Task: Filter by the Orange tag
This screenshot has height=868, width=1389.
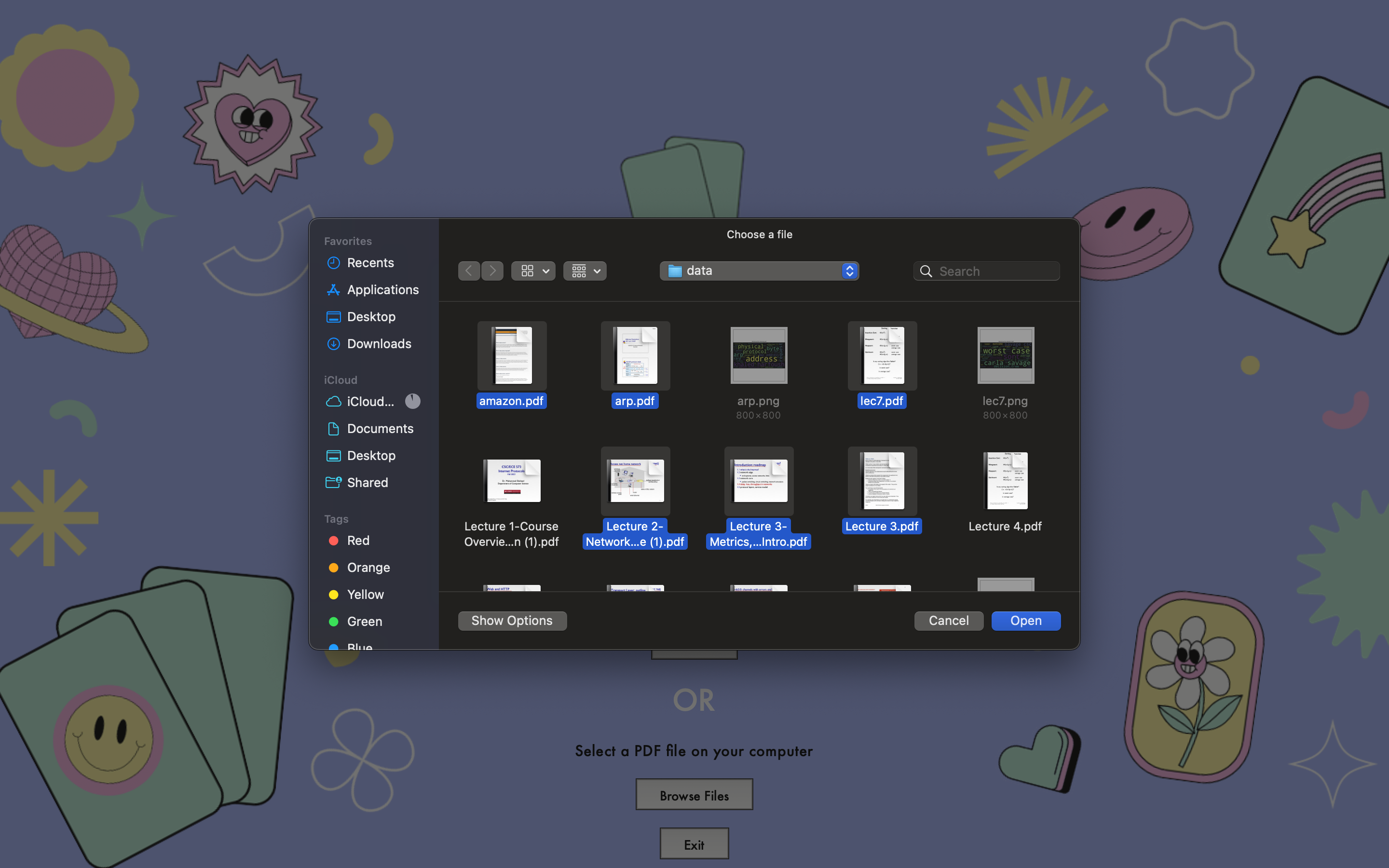Action: (368, 568)
